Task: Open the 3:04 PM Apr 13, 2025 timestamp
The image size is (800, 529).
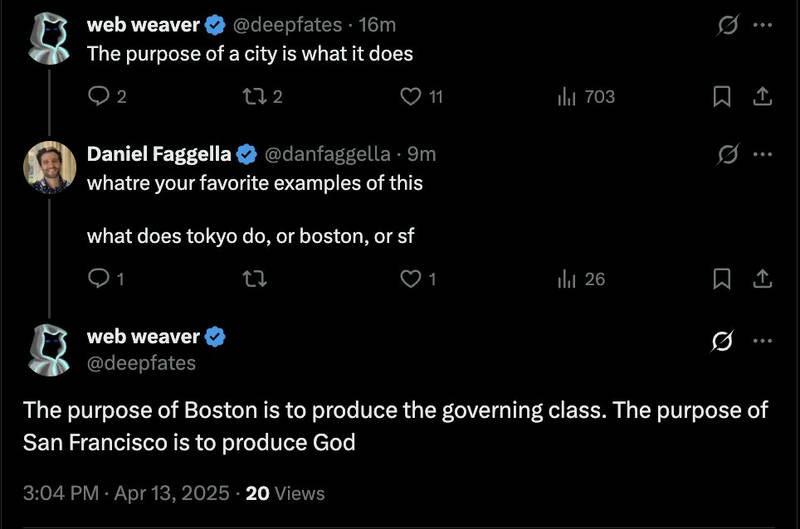Action: pyautogui.click(x=126, y=493)
